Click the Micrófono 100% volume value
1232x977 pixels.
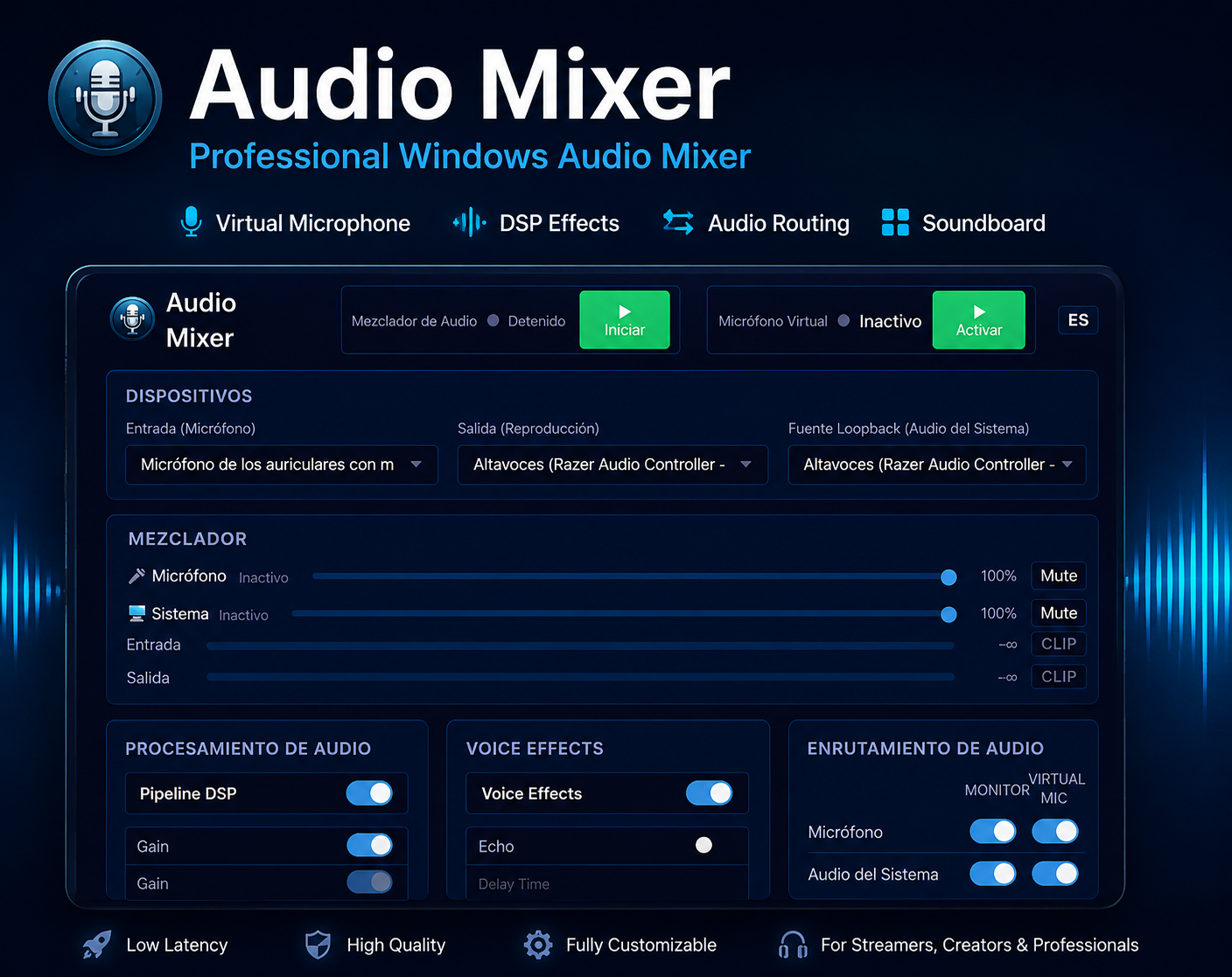[998, 576]
